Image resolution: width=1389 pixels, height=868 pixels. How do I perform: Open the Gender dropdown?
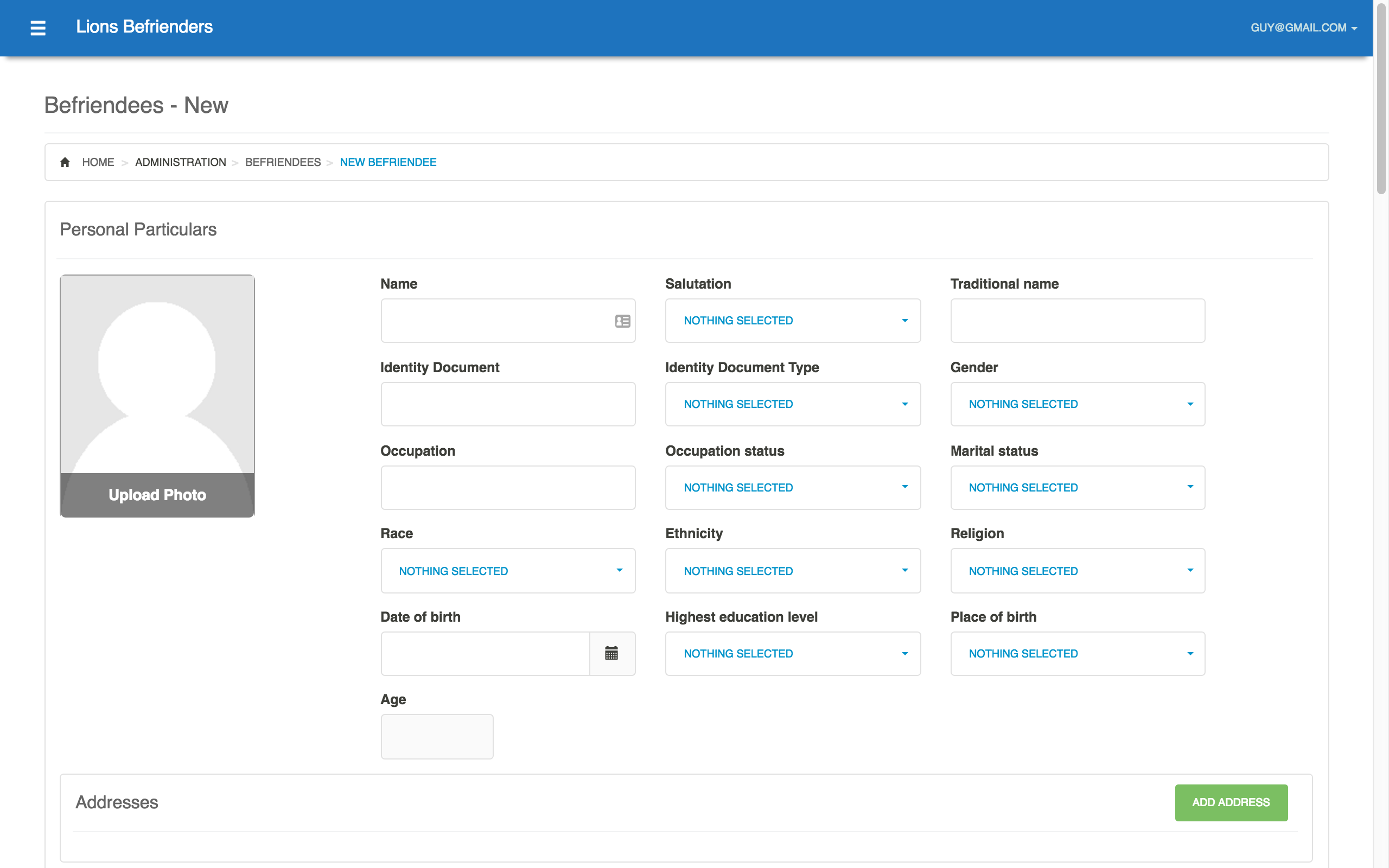pos(1078,404)
